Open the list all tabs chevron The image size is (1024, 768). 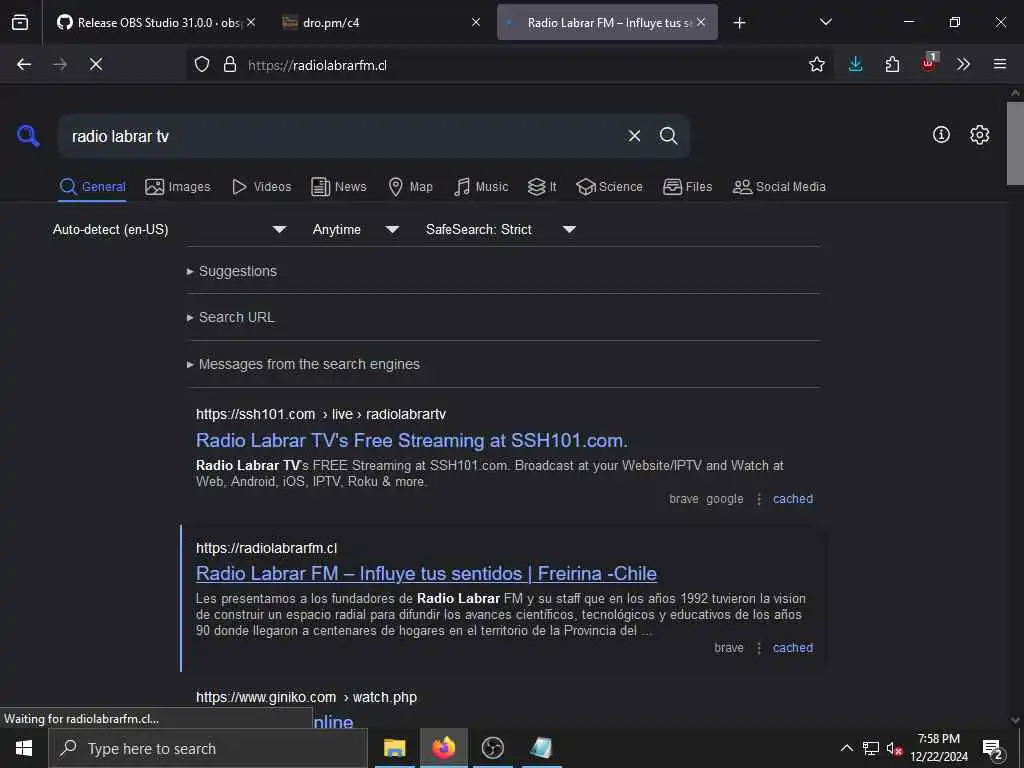825,22
